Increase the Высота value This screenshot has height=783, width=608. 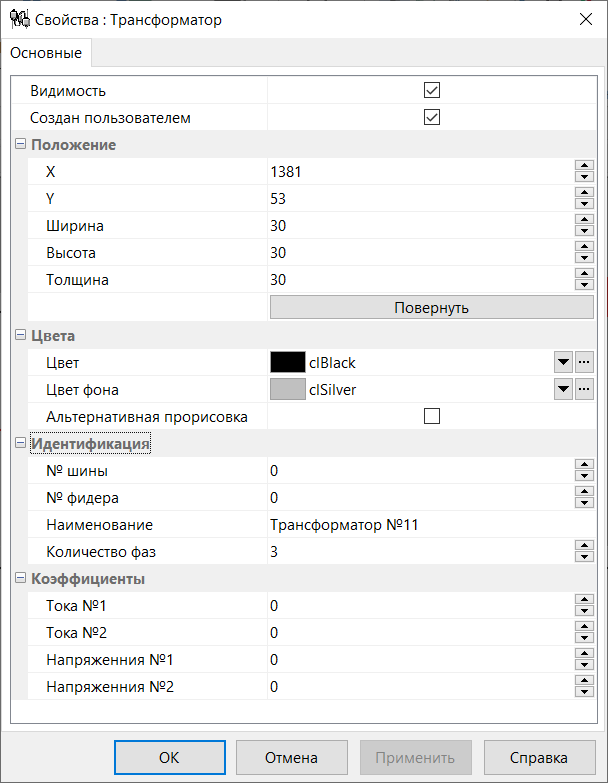click(x=585, y=247)
